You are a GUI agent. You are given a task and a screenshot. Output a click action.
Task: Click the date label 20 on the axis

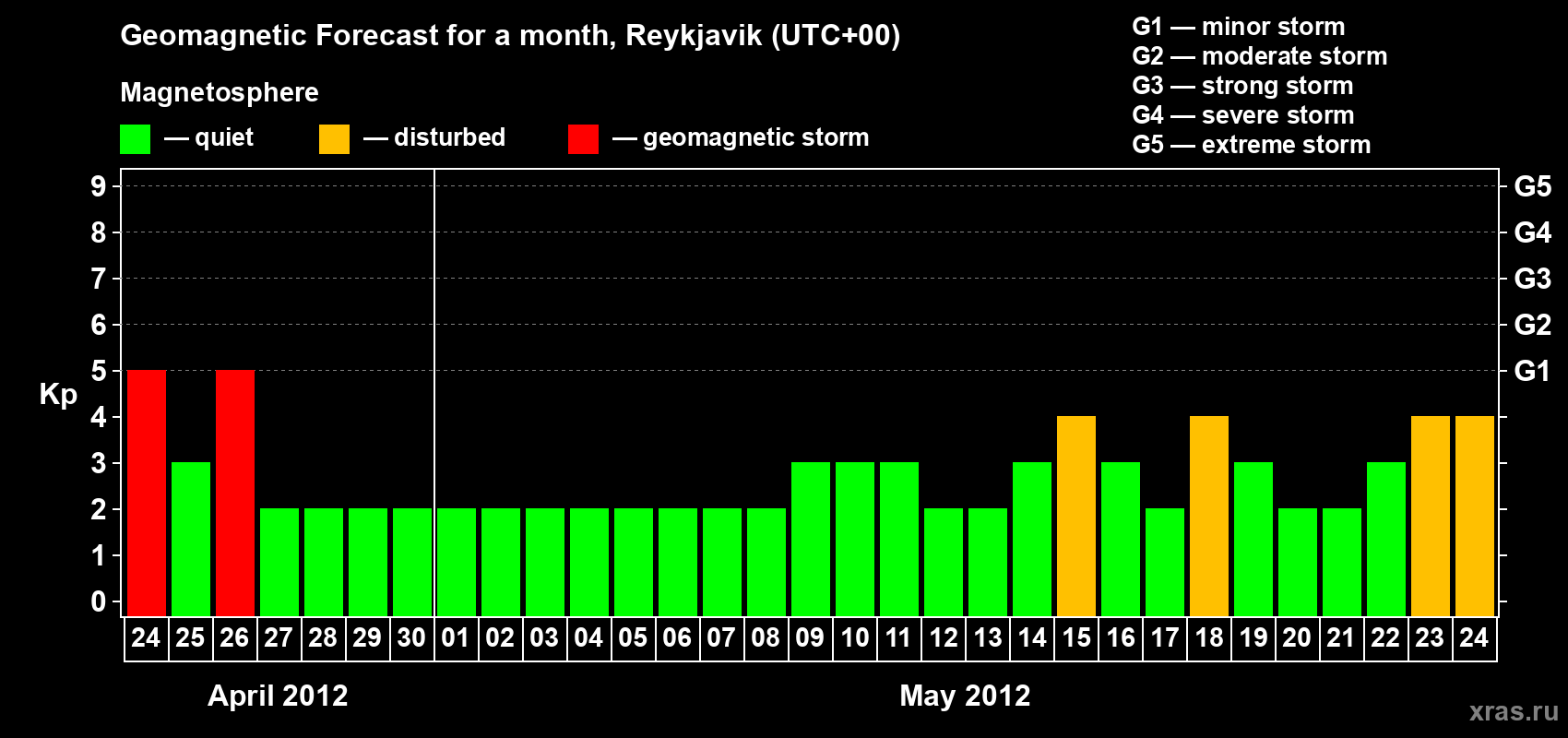point(1297,638)
